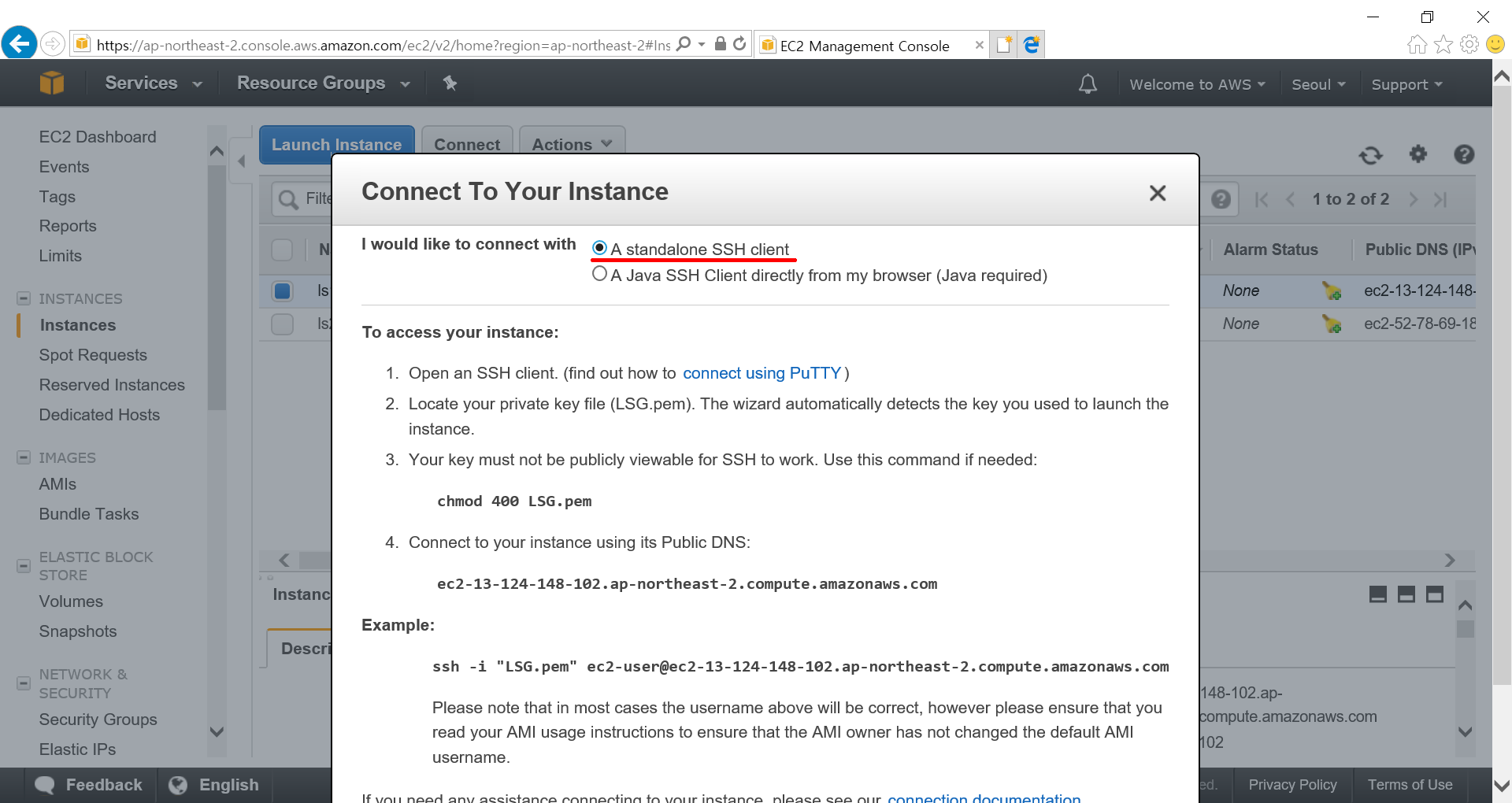This screenshot has width=1512, height=803.
Task: Go to last page of results
Action: [1440, 199]
